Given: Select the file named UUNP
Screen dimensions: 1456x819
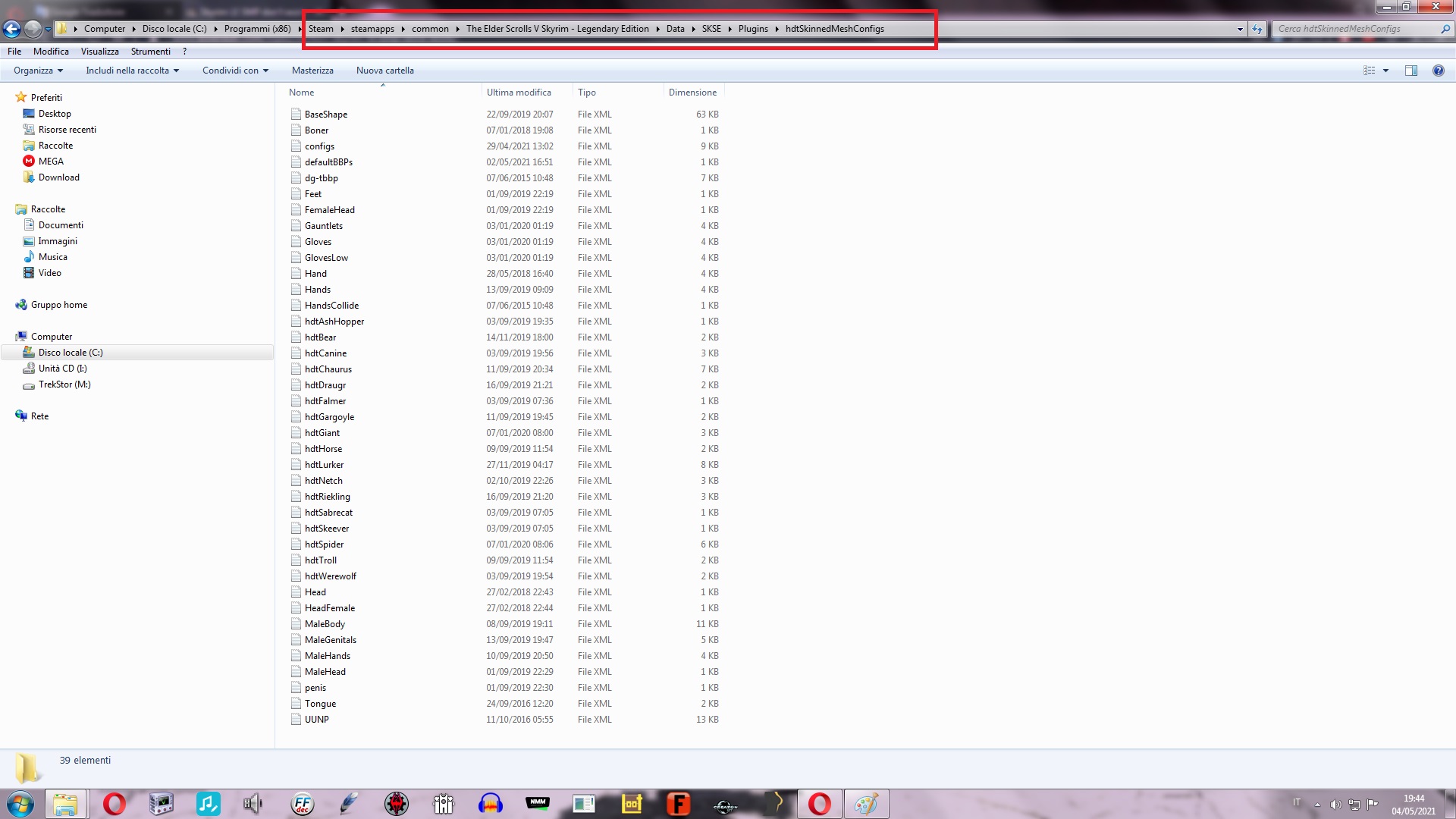Looking at the screenshot, I should tap(317, 720).
